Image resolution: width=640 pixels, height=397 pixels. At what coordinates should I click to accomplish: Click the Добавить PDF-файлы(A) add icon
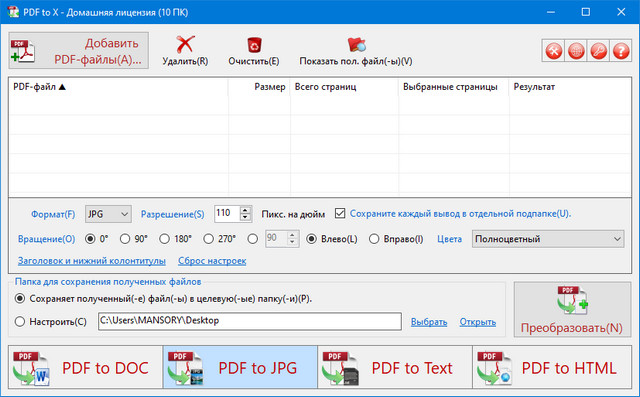(22, 51)
